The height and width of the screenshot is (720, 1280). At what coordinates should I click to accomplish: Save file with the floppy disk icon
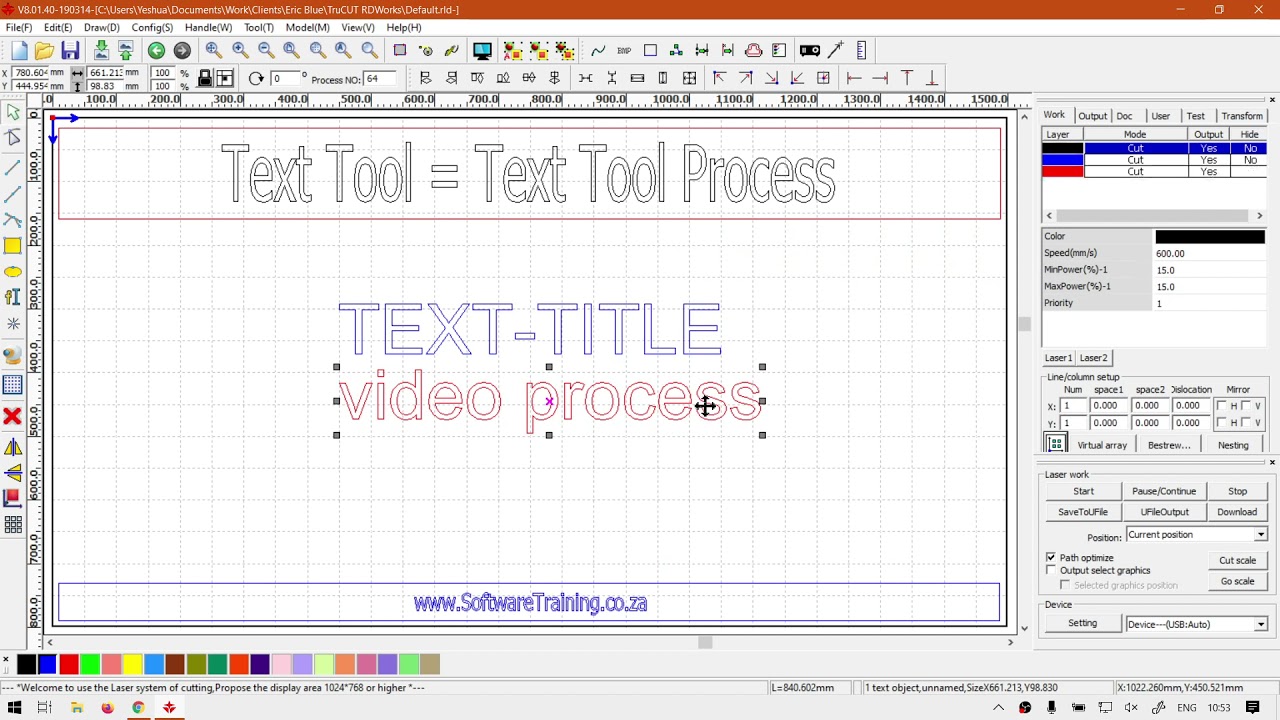tap(70, 51)
